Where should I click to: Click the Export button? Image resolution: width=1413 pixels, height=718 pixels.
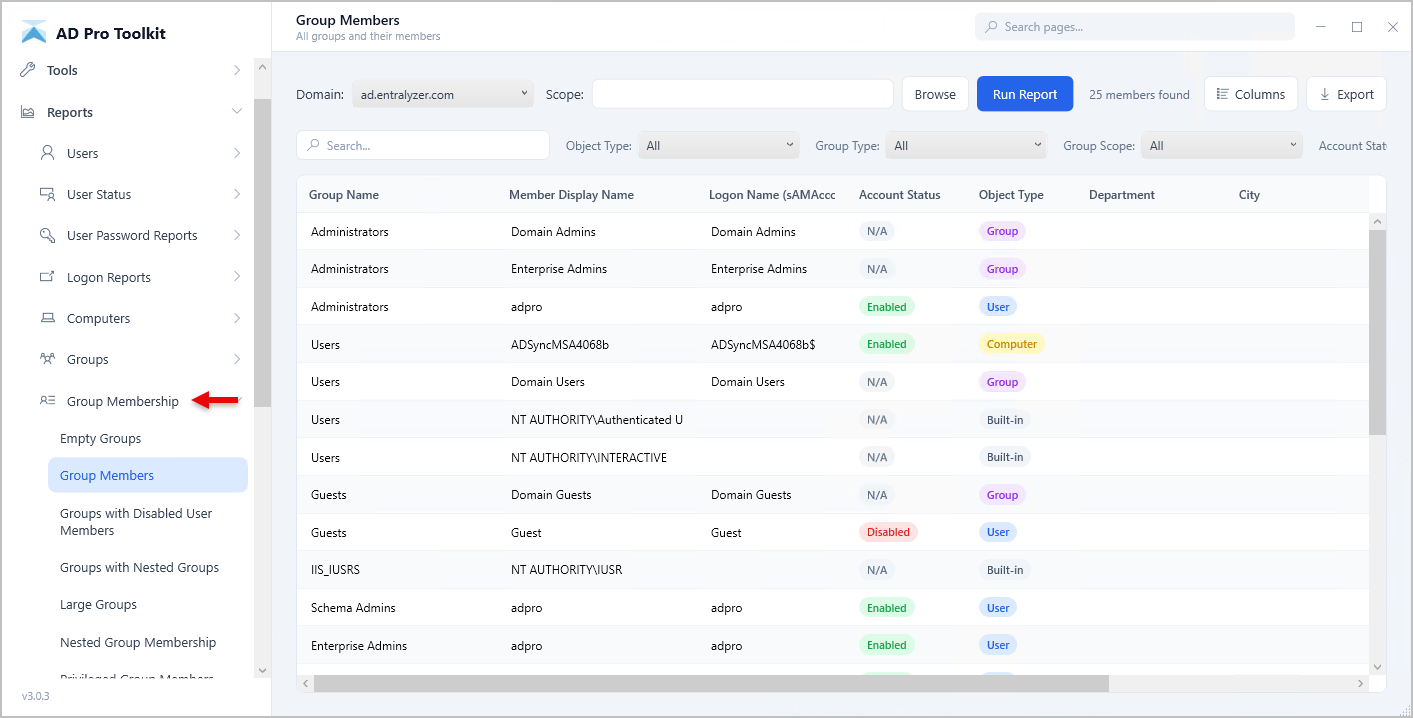point(1346,95)
